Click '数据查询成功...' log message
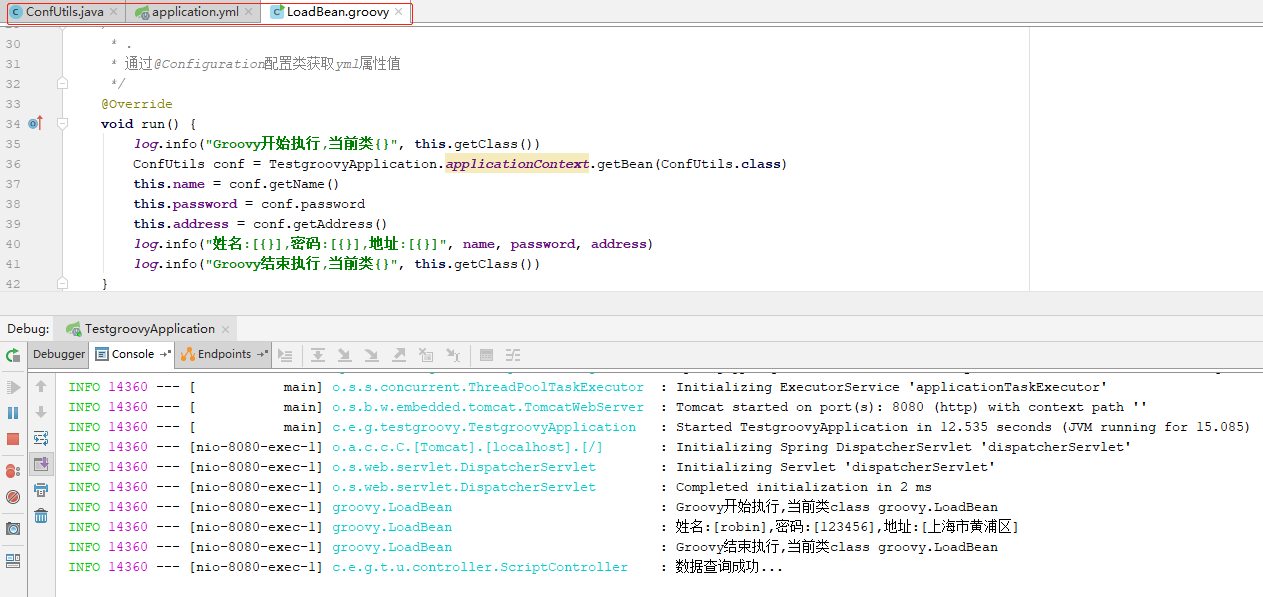Image resolution: width=1263 pixels, height=597 pixels. pyautogui.click(x=730, y=567)
